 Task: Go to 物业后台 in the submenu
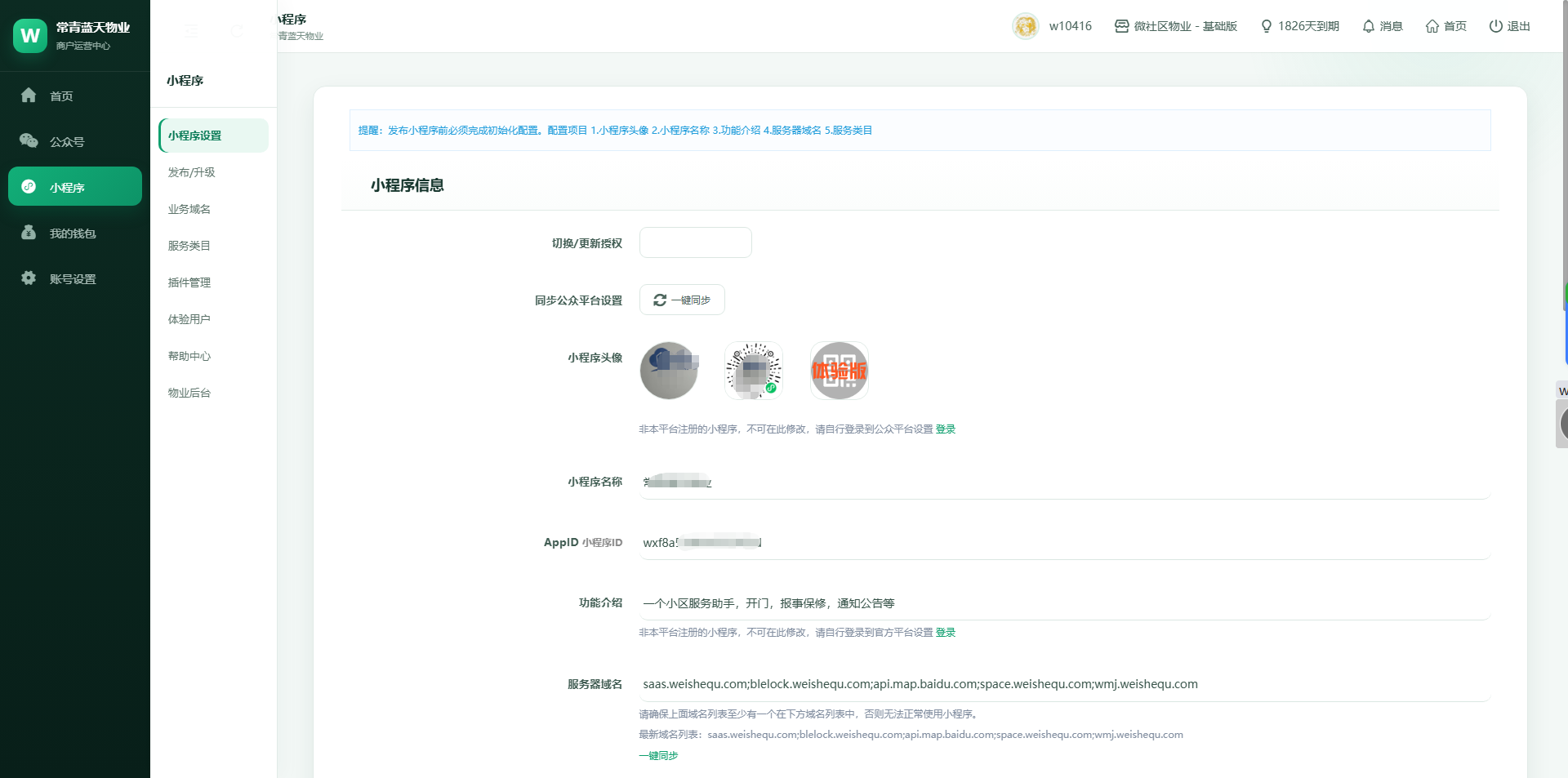click(x=214, y=393)
